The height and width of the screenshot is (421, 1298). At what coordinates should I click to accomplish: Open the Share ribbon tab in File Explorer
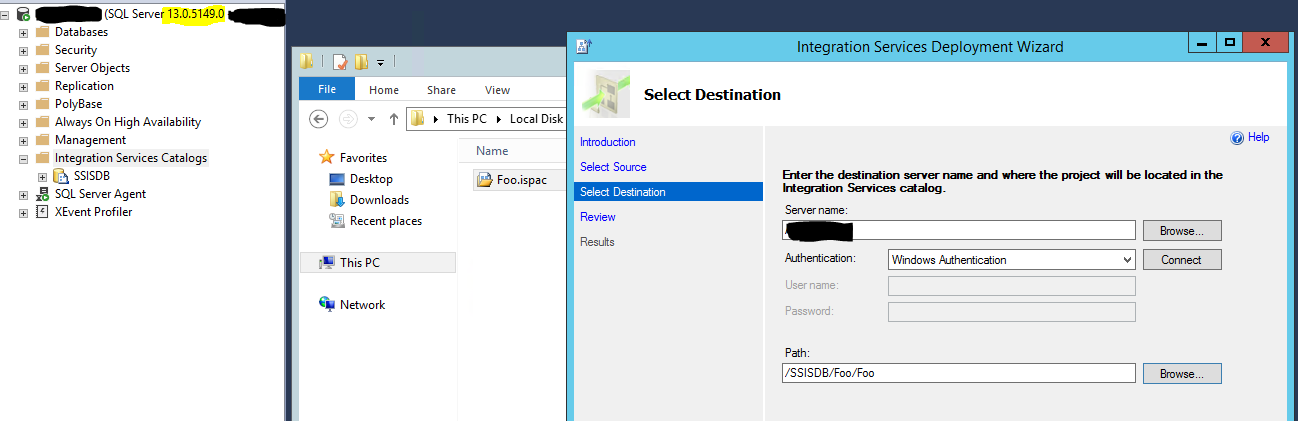click(x=441, y=90)
